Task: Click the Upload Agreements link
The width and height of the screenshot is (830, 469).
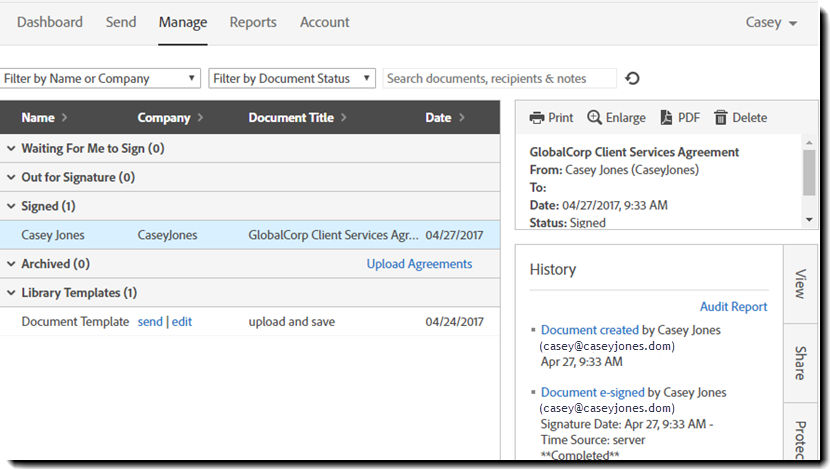Action: click(x=419, y=264)
